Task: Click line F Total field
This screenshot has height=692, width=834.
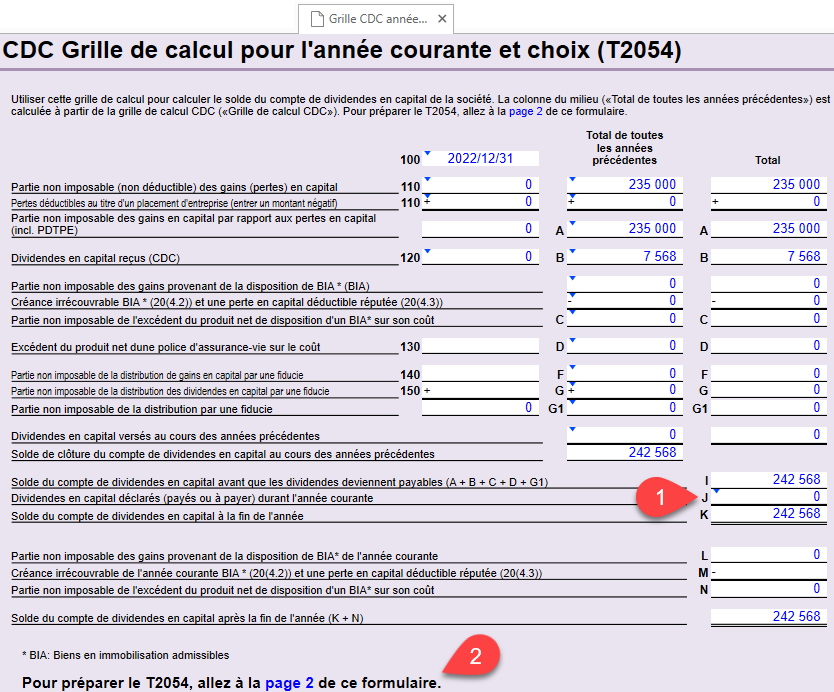Action: point(769,373)
